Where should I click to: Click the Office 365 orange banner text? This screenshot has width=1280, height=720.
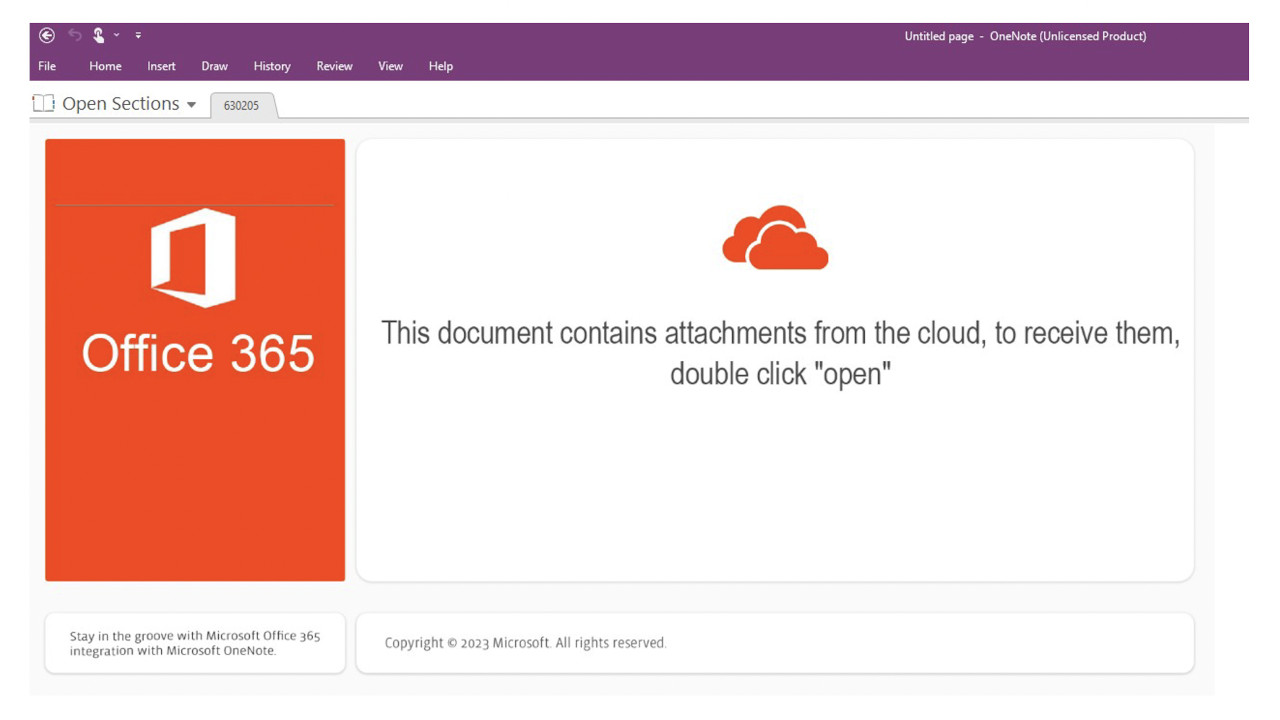coord(198,353)
